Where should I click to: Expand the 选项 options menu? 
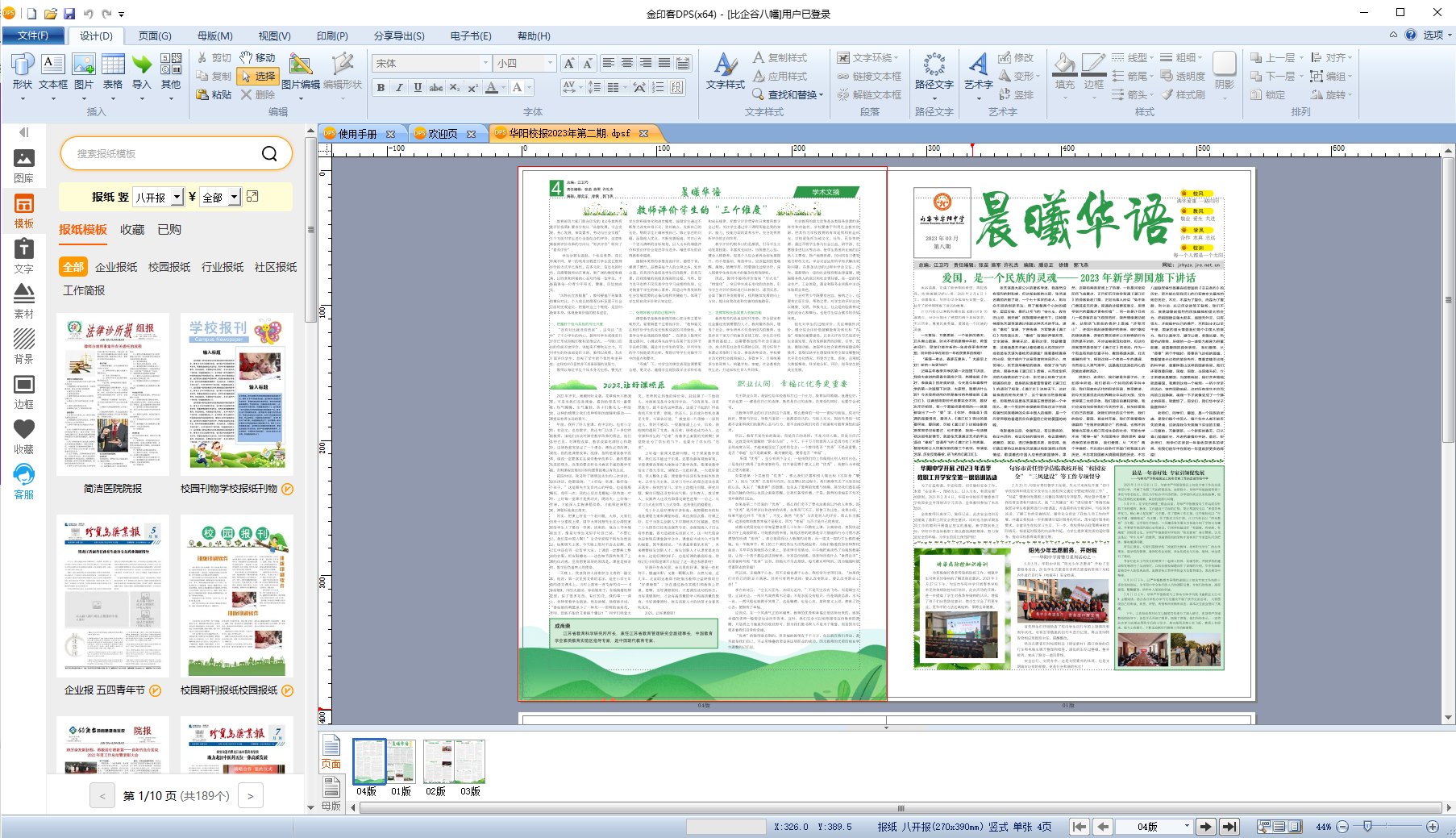click(x=1437, y=35)
